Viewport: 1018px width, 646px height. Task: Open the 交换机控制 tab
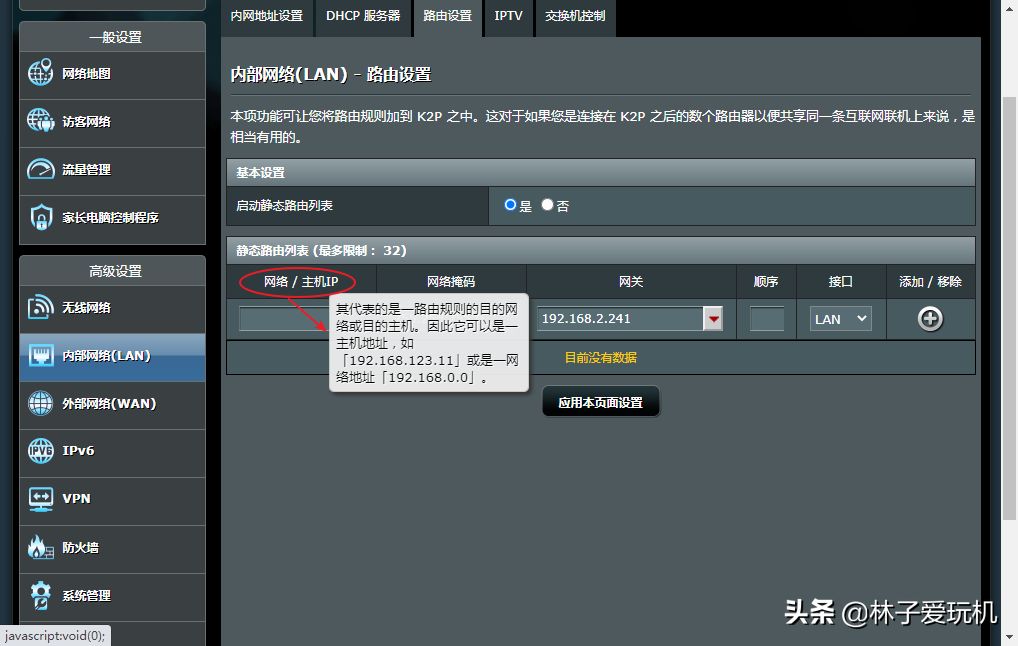(x=575, y=16)
